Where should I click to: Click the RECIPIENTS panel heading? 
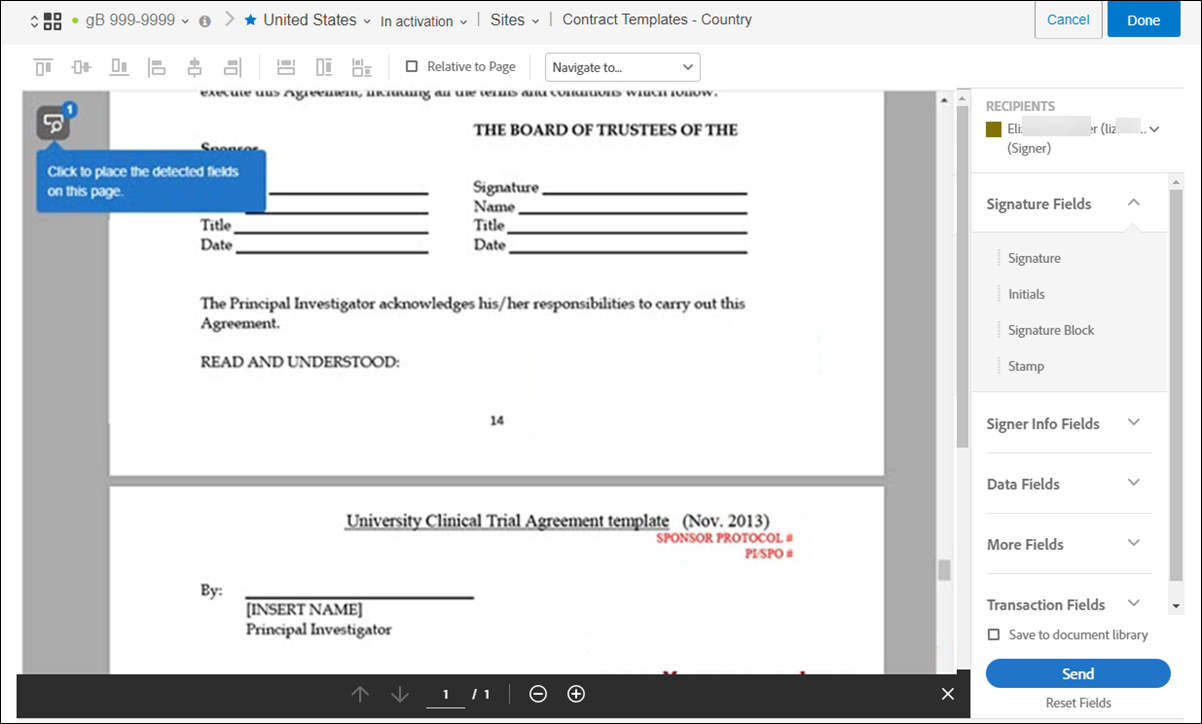pyautogui.click(x=1020, y=106)
